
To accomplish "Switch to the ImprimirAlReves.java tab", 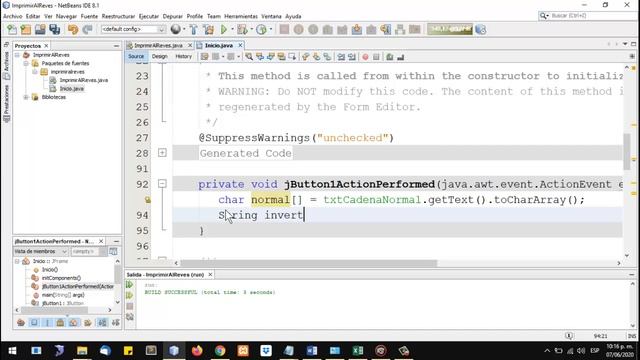I will (158, 46).
